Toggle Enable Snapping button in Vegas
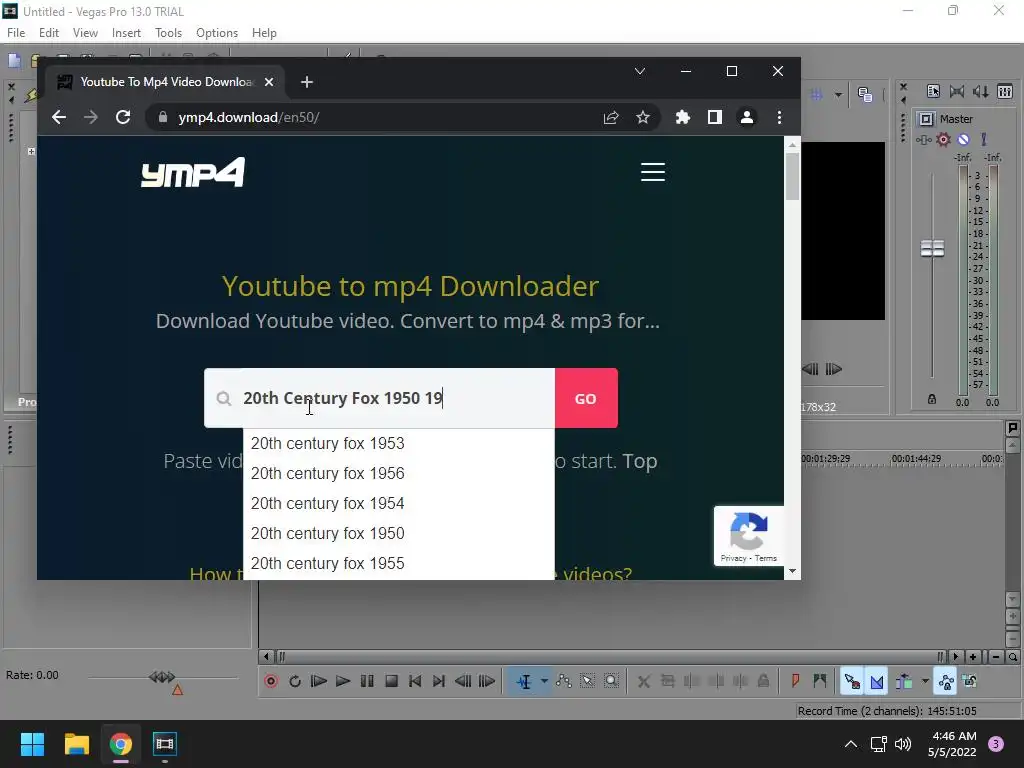 [852, 681]
